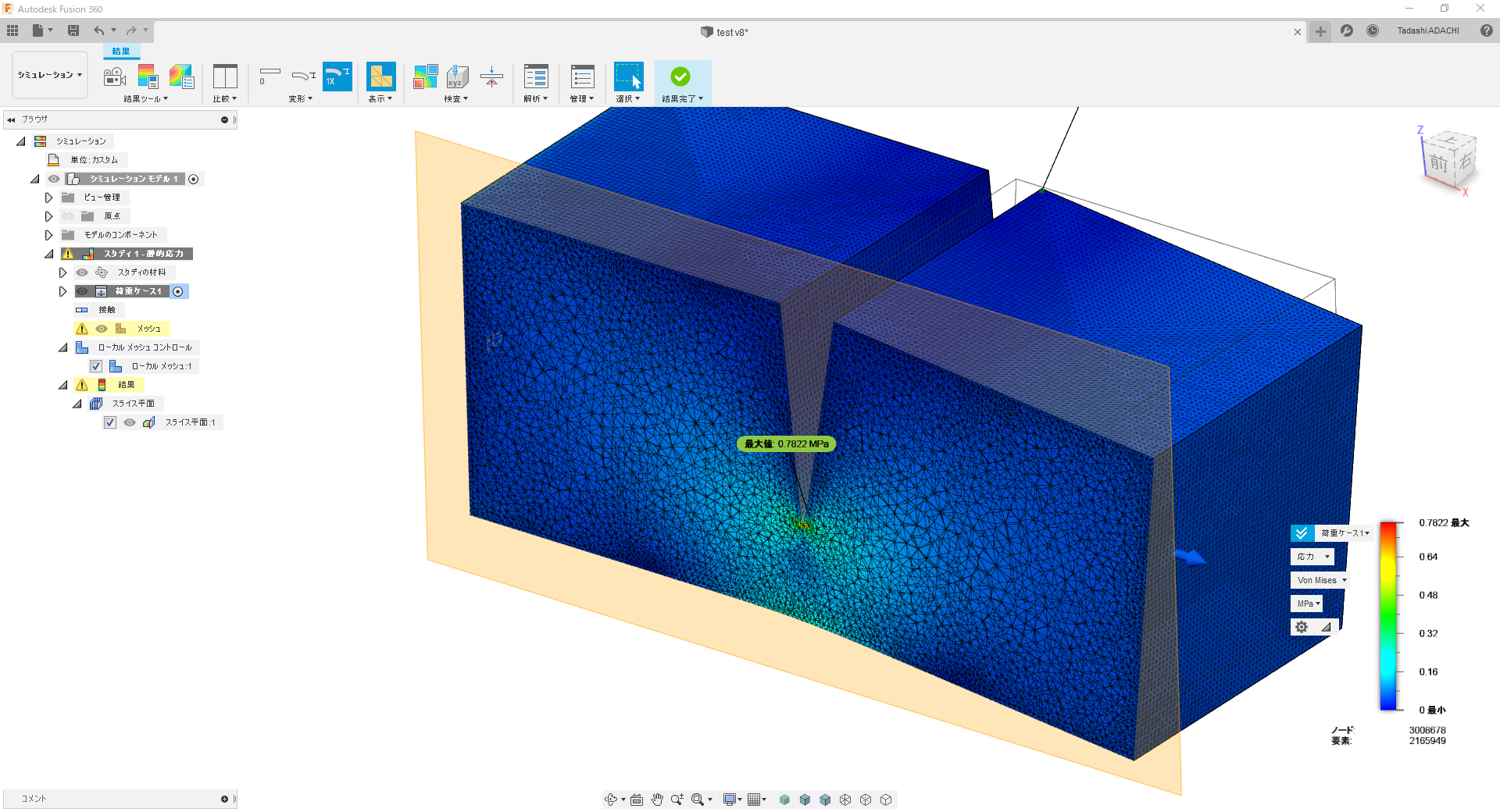
Task: Open the Von Mises dropdown
Action: [1320, 580]
